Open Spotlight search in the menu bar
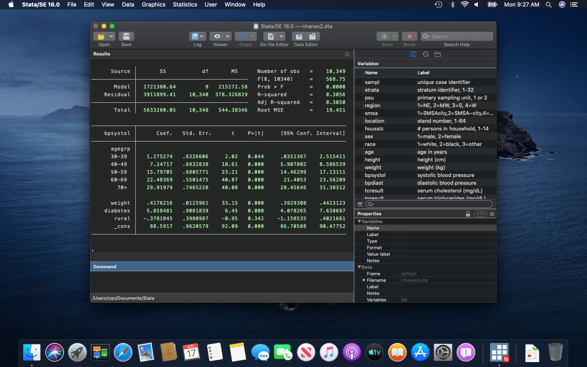The width and height of the screenshot is (587, 367). 548,4
